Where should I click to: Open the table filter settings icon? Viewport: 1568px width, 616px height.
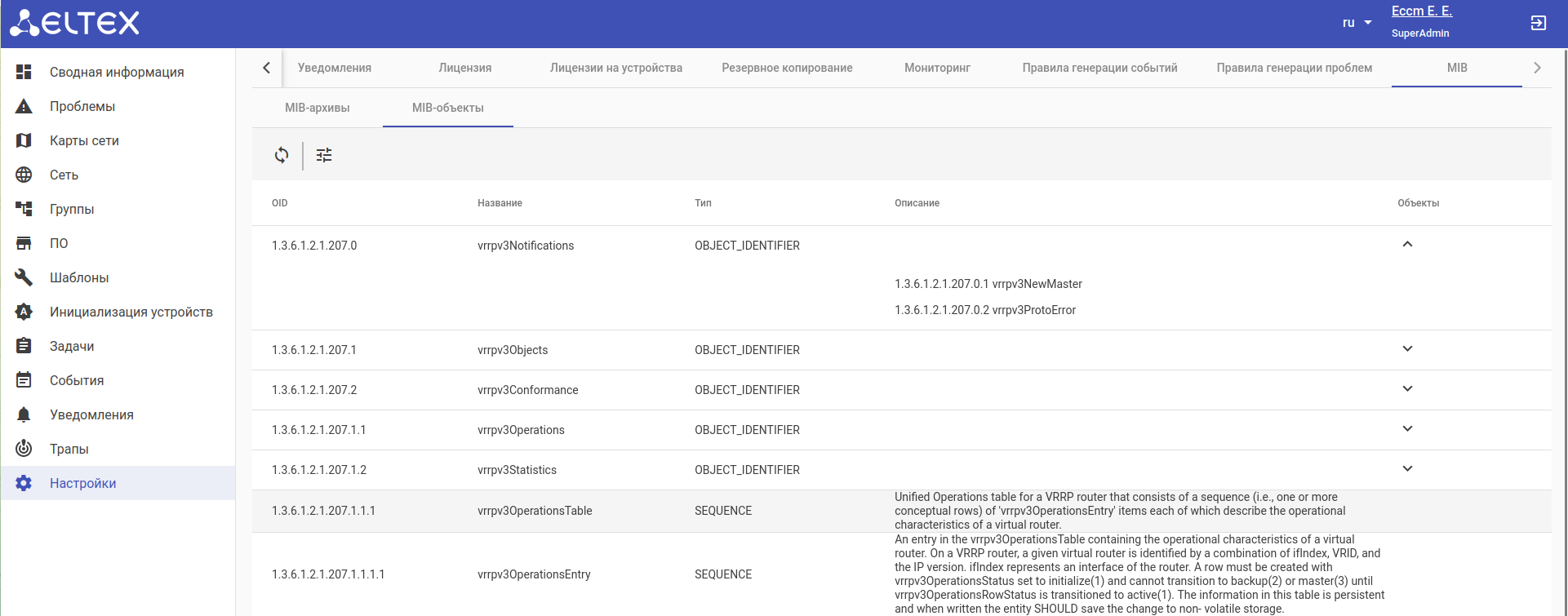coord(324,155)
